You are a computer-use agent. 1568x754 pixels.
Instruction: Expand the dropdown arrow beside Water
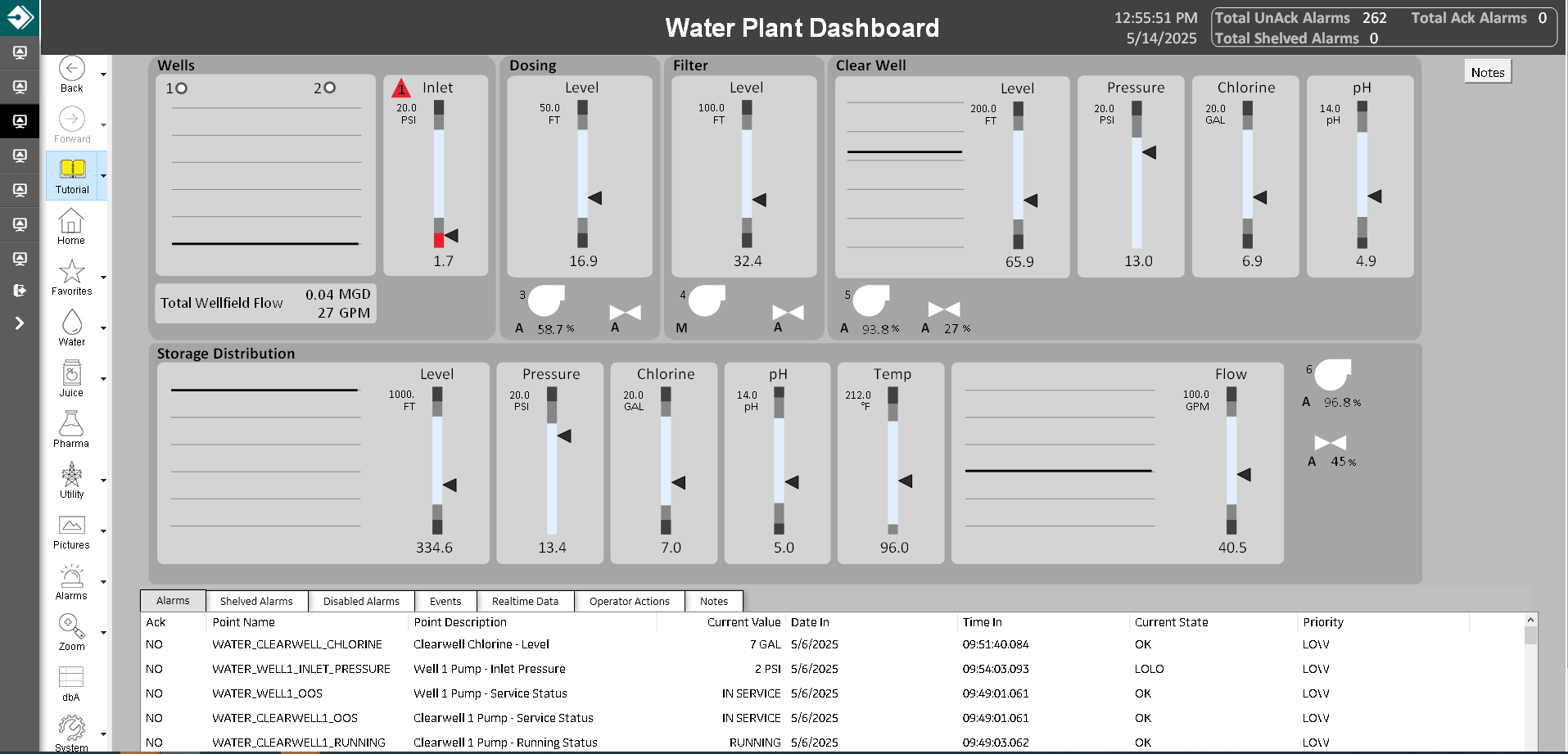coord(103,328)
